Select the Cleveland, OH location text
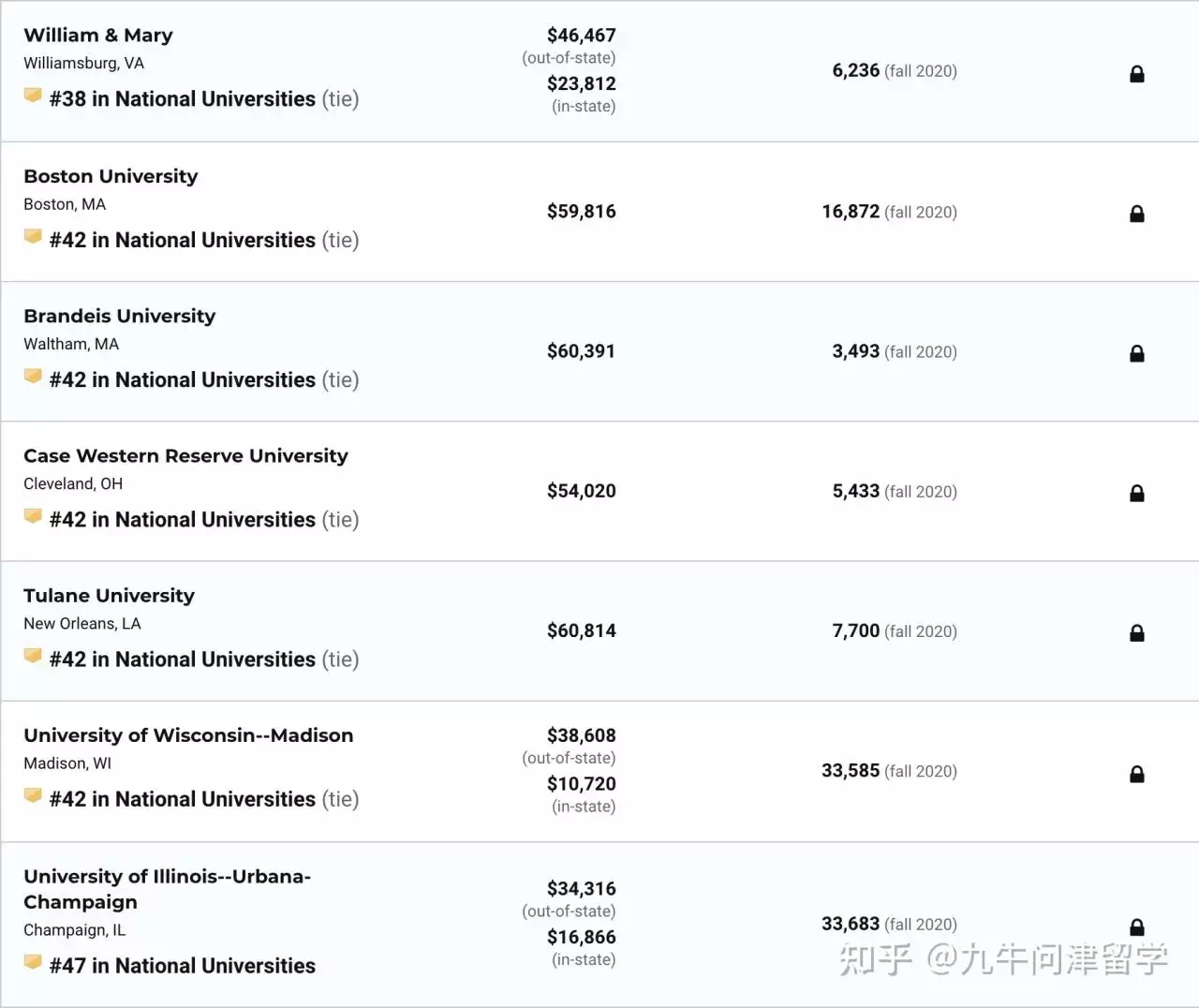1199x1008 pixels. point(73,483)
